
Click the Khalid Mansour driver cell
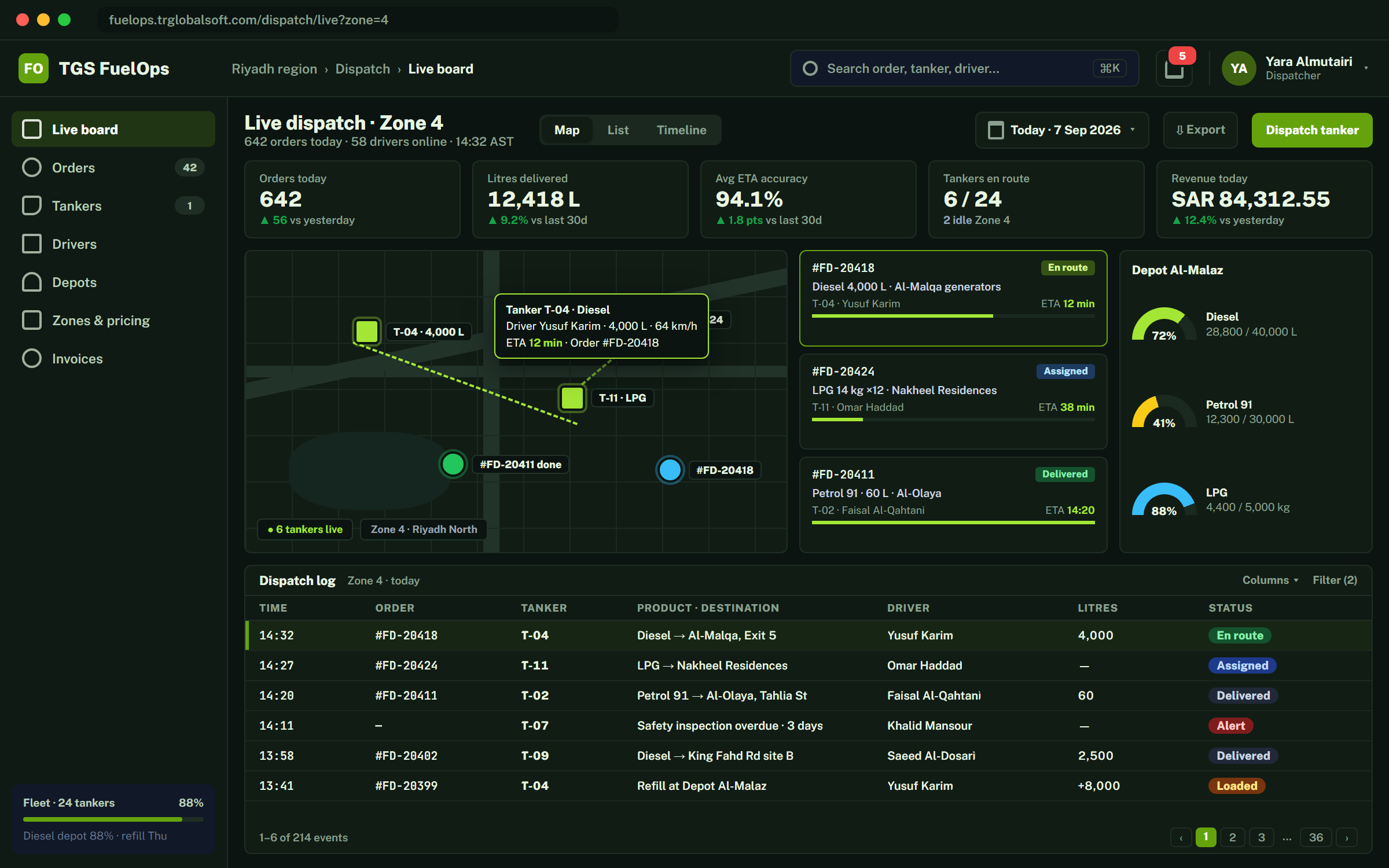coord(929,726)
